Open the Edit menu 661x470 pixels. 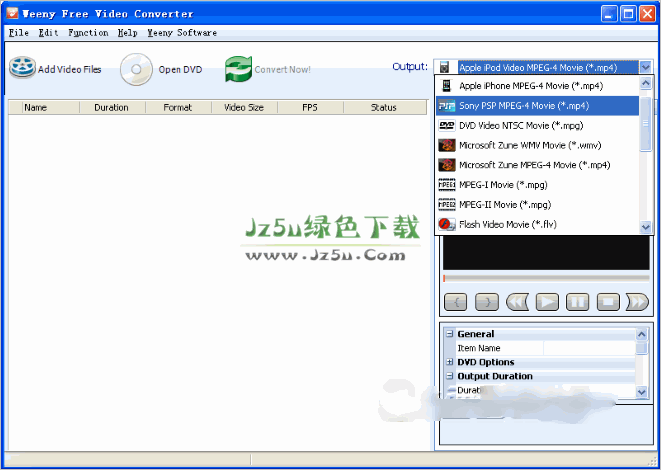click(48, 33)
